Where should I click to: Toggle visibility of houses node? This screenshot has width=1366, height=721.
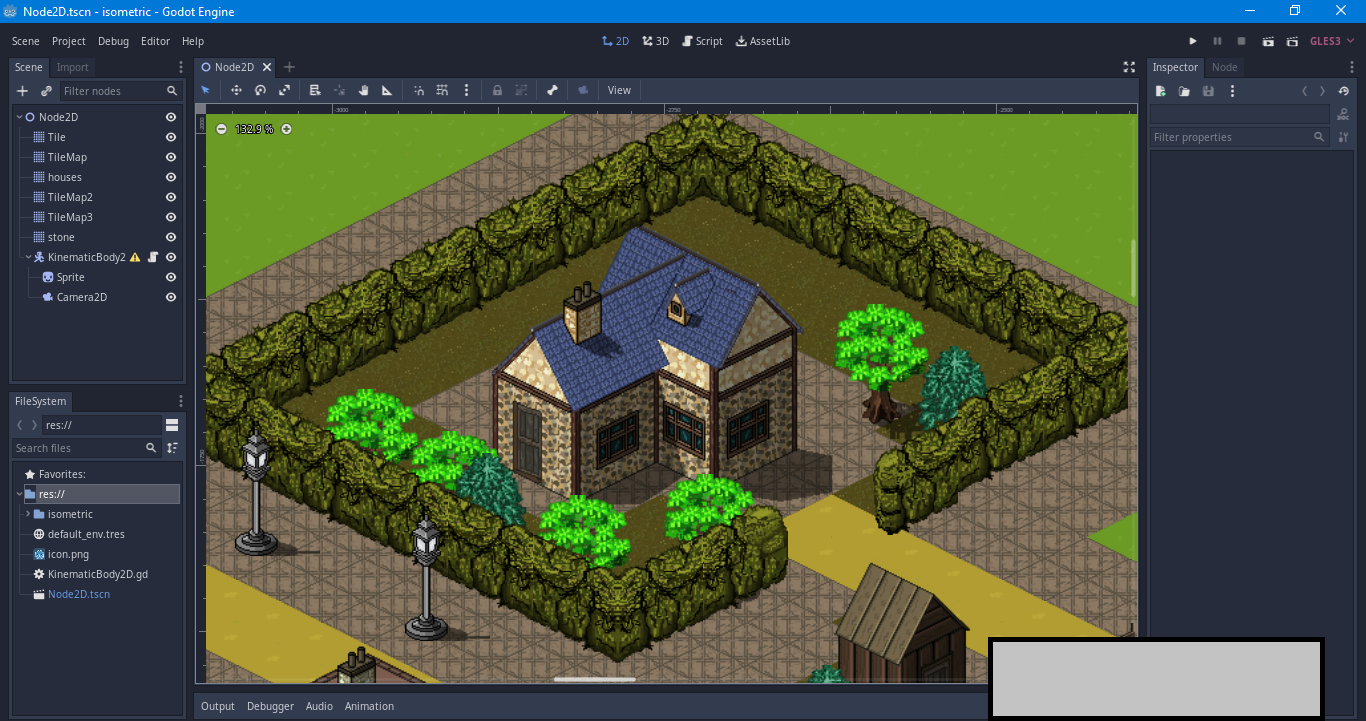(x=171, y=177)
